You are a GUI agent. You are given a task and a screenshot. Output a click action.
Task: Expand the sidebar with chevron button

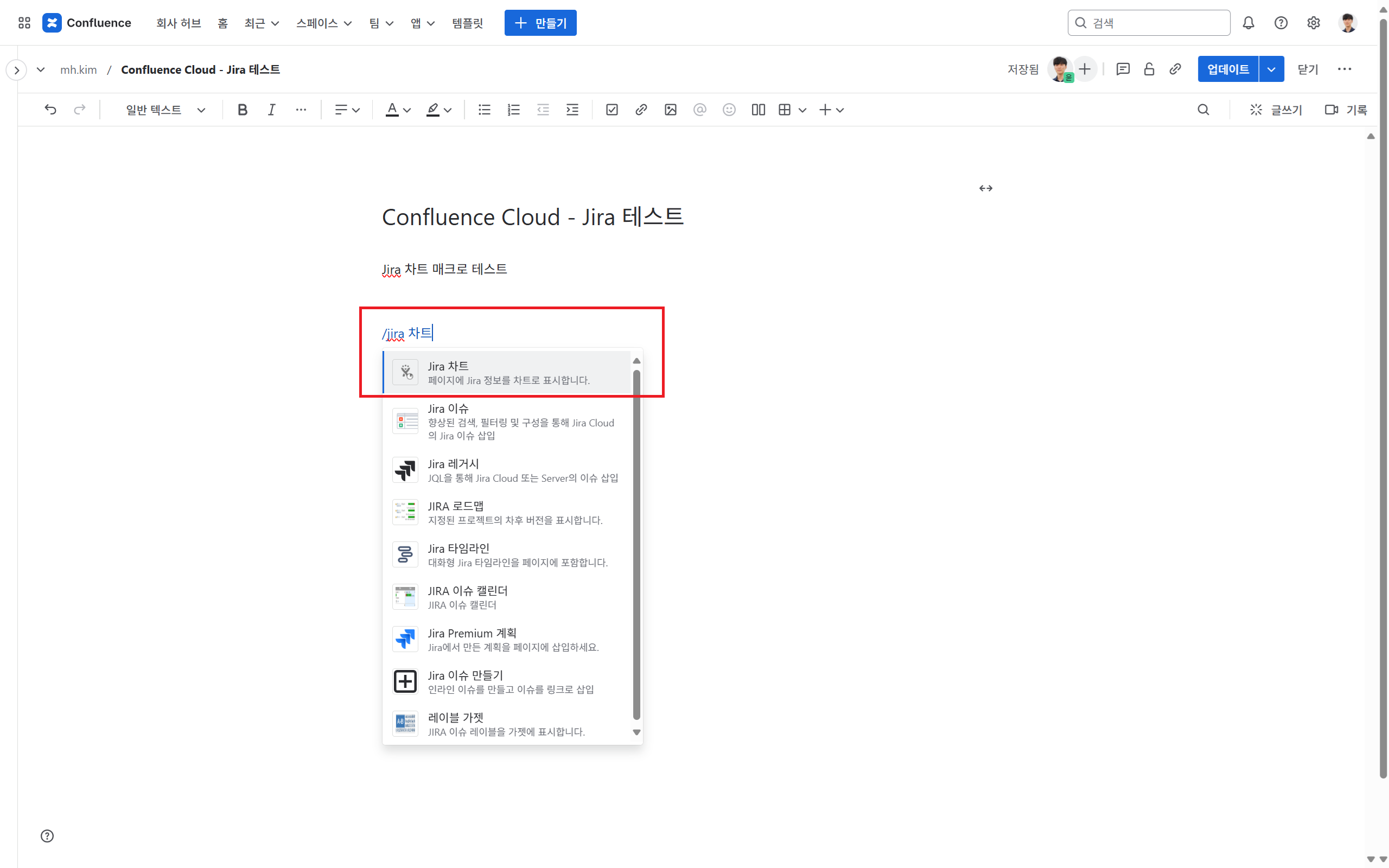click(x=17, y=70)
